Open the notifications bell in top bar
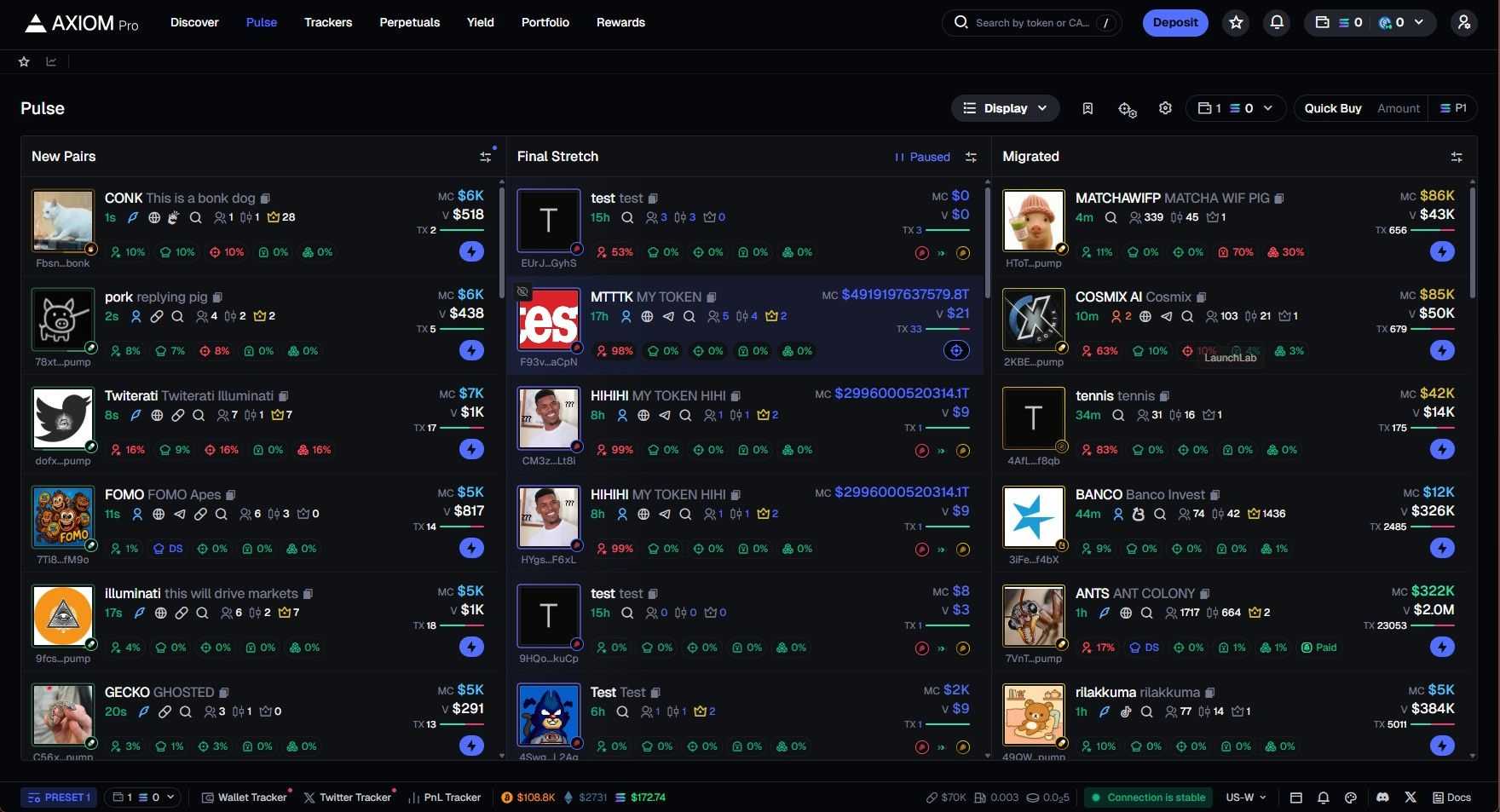The image size is (1500, 812). point(1277,23)
